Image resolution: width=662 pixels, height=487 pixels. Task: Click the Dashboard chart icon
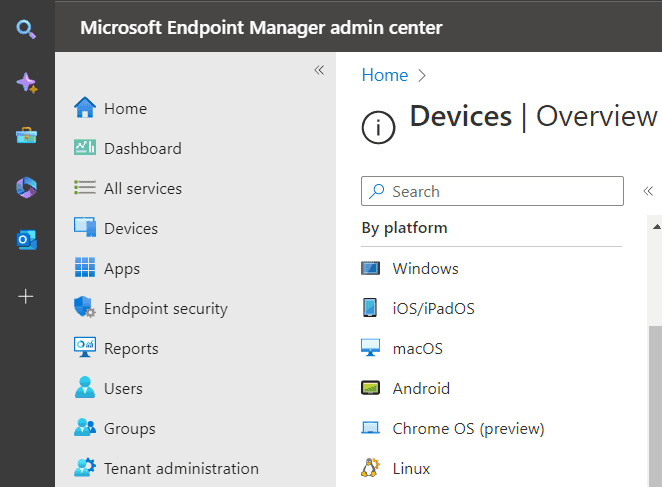(85, 147)
